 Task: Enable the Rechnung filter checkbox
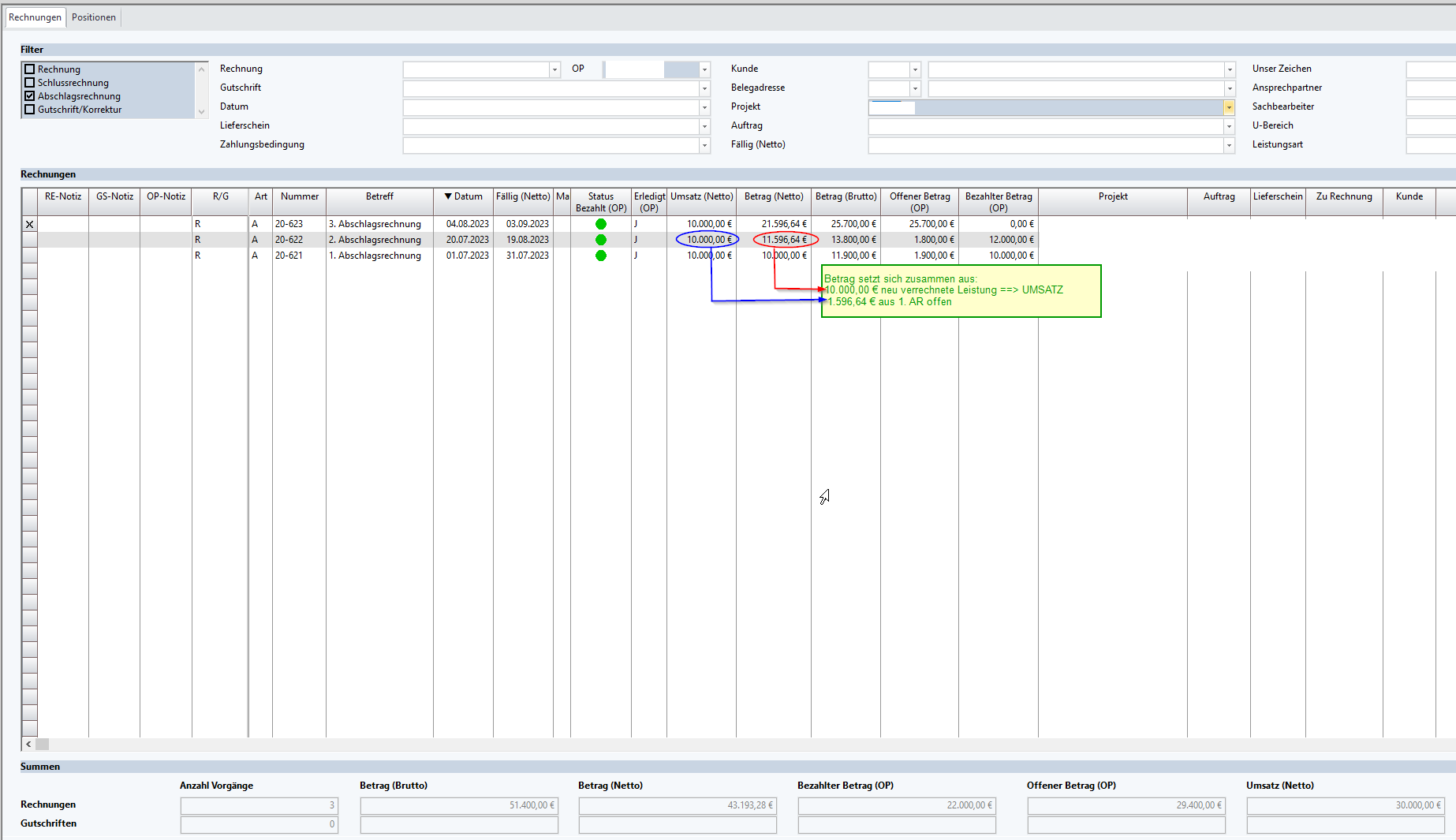[30, 69]
